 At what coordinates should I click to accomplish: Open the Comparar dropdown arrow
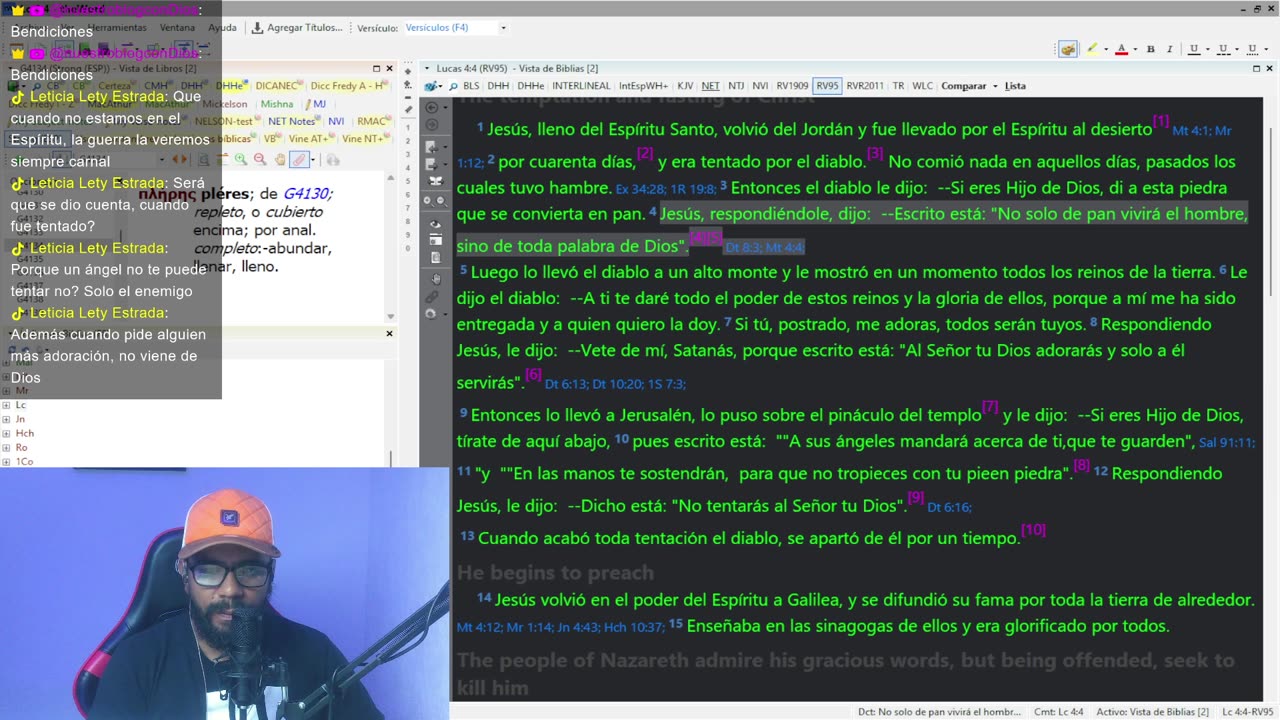pos(995,86)
